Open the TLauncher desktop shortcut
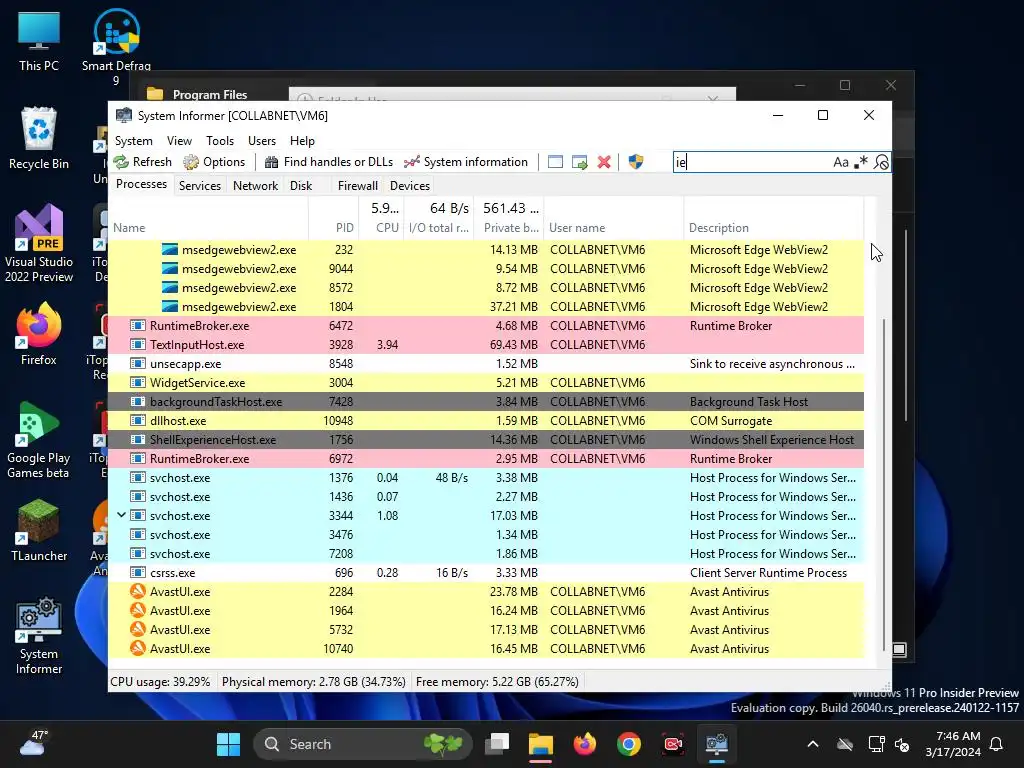The image size is (1024, 768). click(x=39, y=530)
